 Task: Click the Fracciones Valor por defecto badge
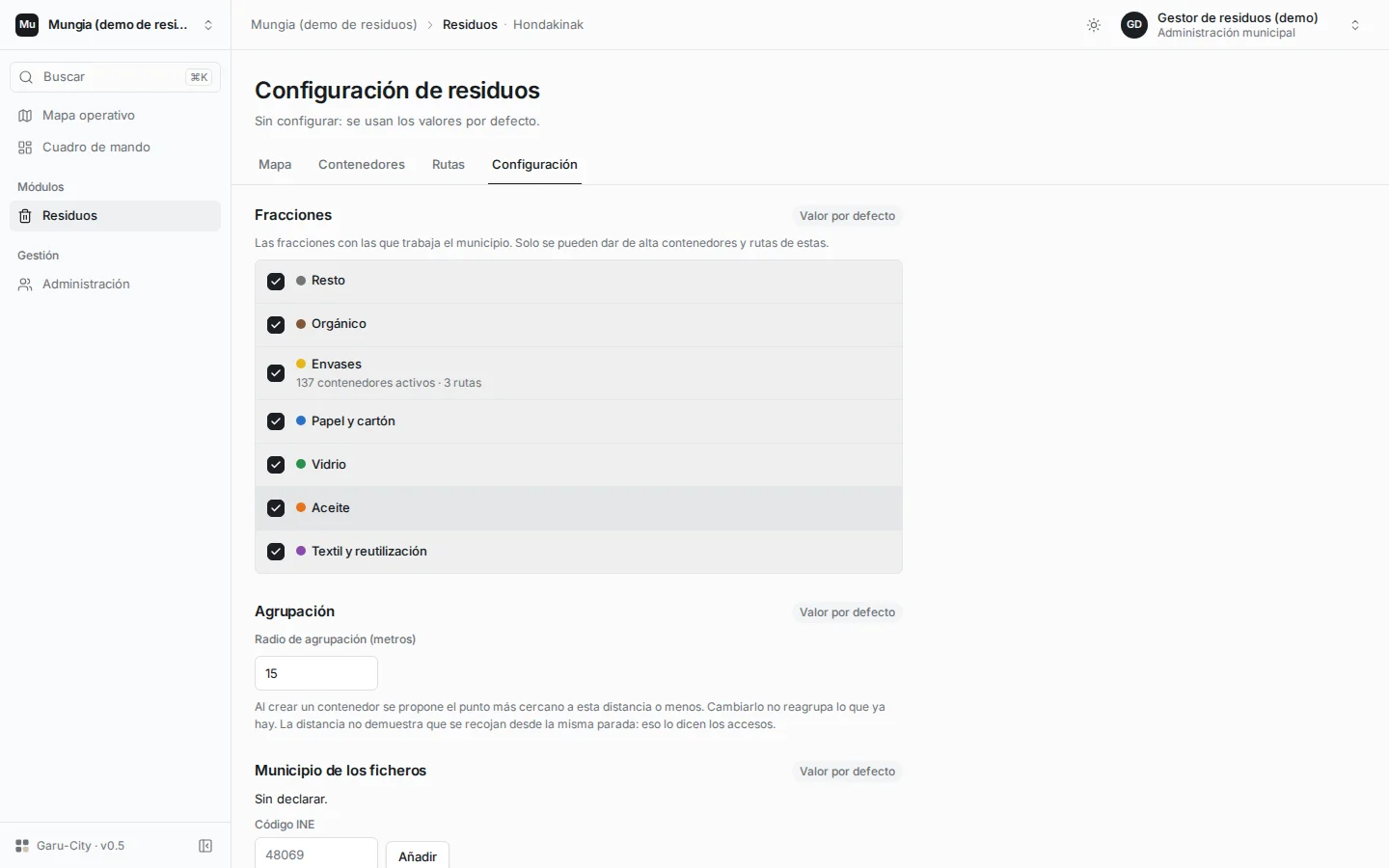(x=847, y=216)
